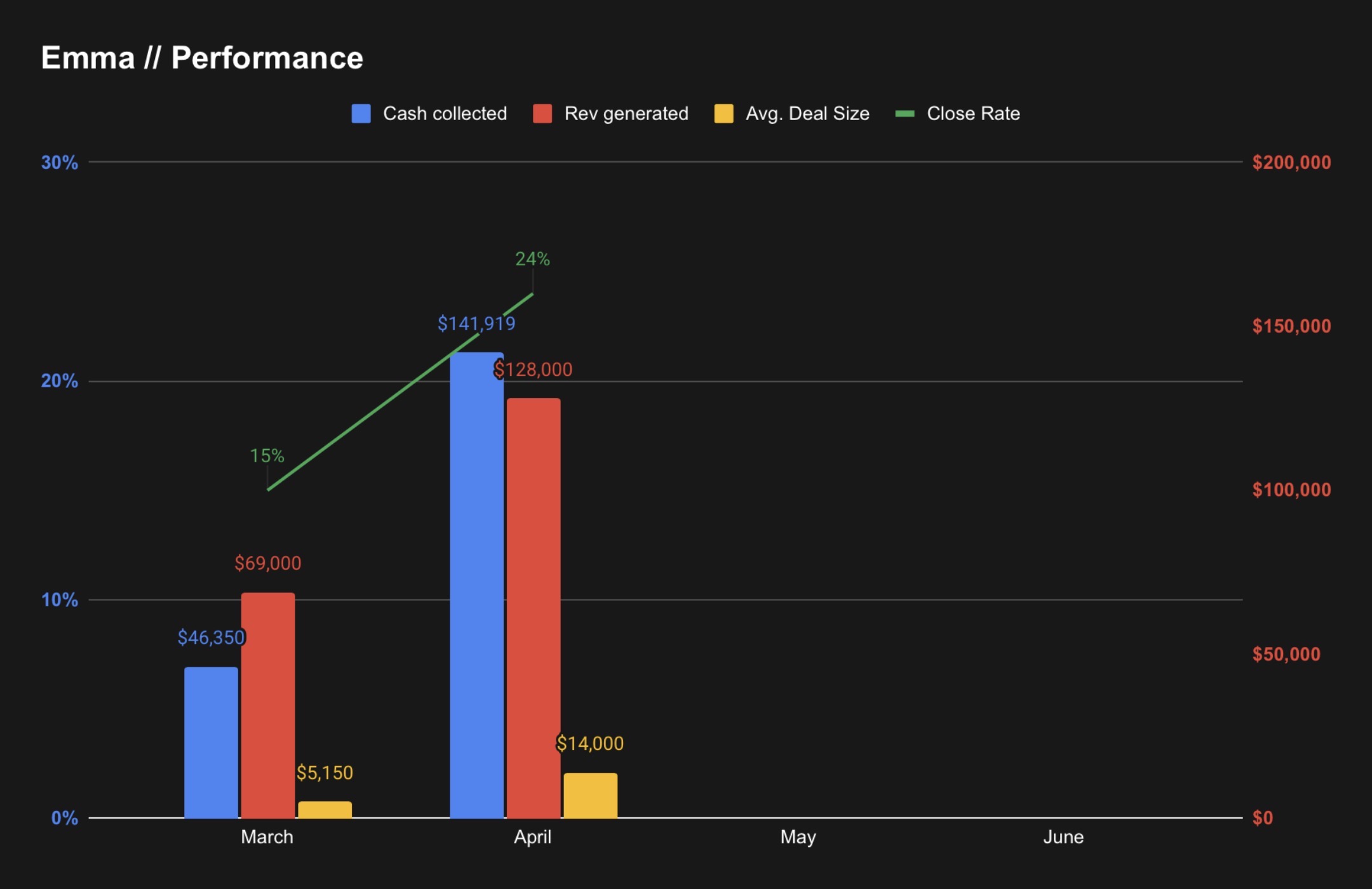Click the $0 right axis label
This screenshot has width=1372, height=889.
point(1263,818)
